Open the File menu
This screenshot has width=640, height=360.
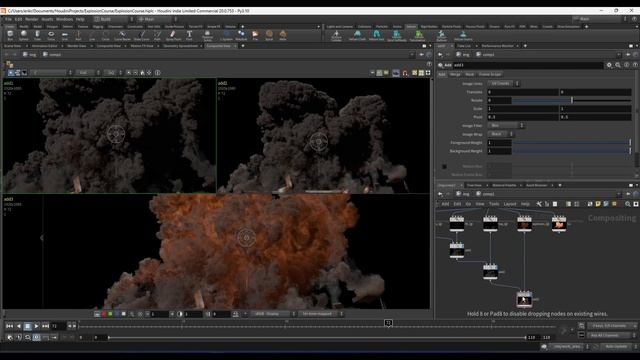[x=8, y=19]
